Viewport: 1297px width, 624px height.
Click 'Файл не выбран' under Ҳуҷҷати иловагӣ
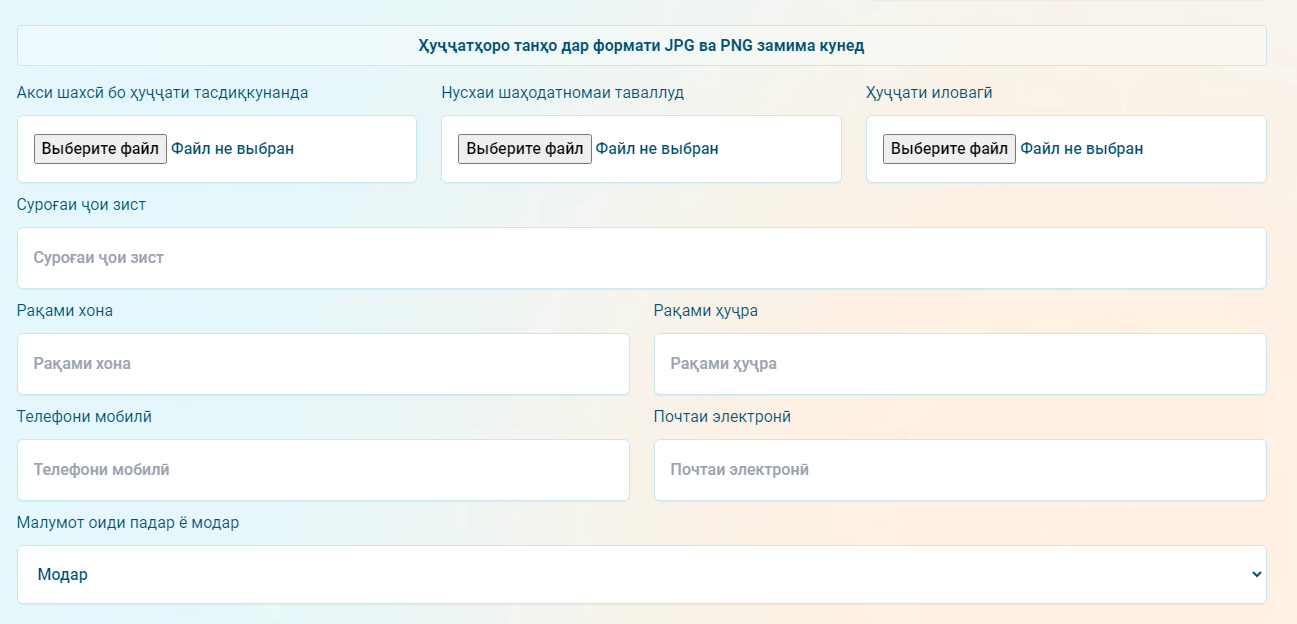[x=1081, y=149]
